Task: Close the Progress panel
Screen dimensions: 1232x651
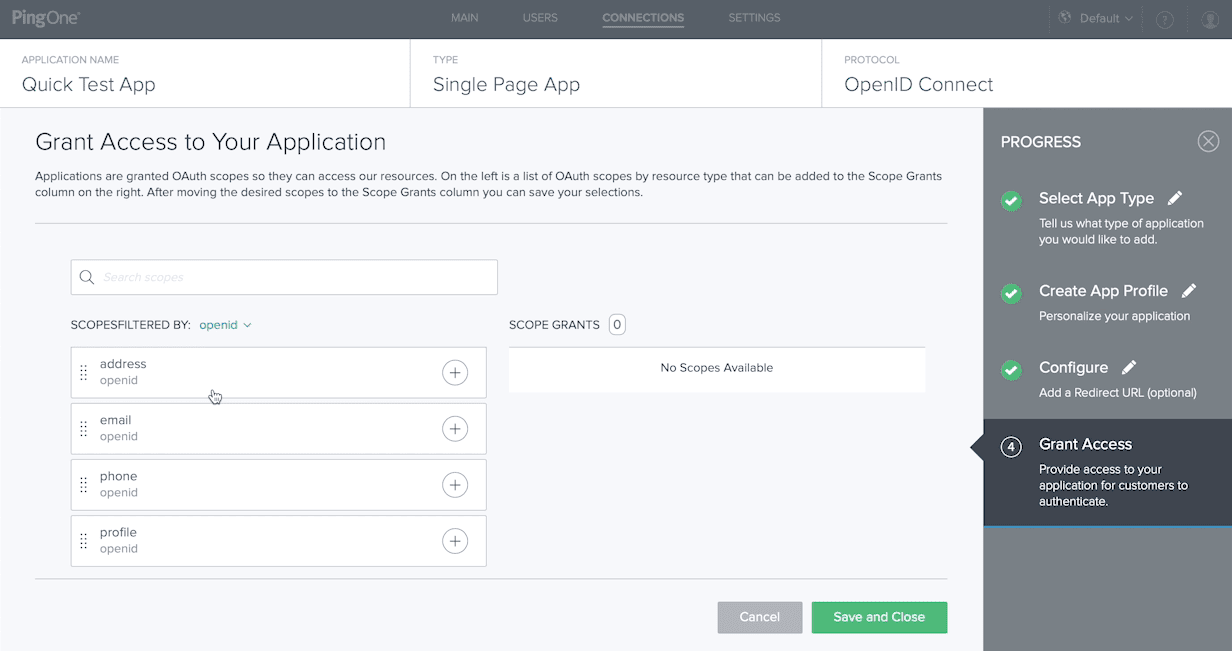Action: 1208,141
